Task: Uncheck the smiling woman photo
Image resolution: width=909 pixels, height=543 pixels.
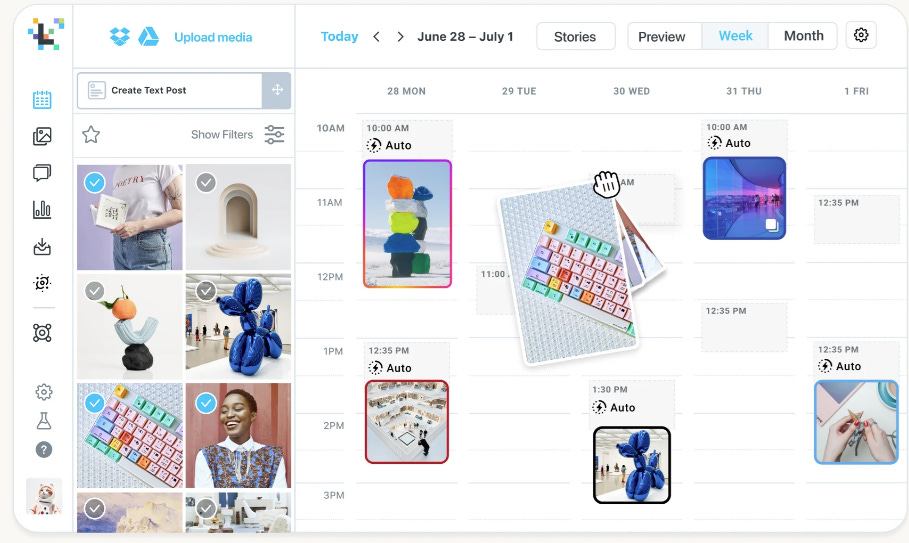Action: (x=206, y=403)
